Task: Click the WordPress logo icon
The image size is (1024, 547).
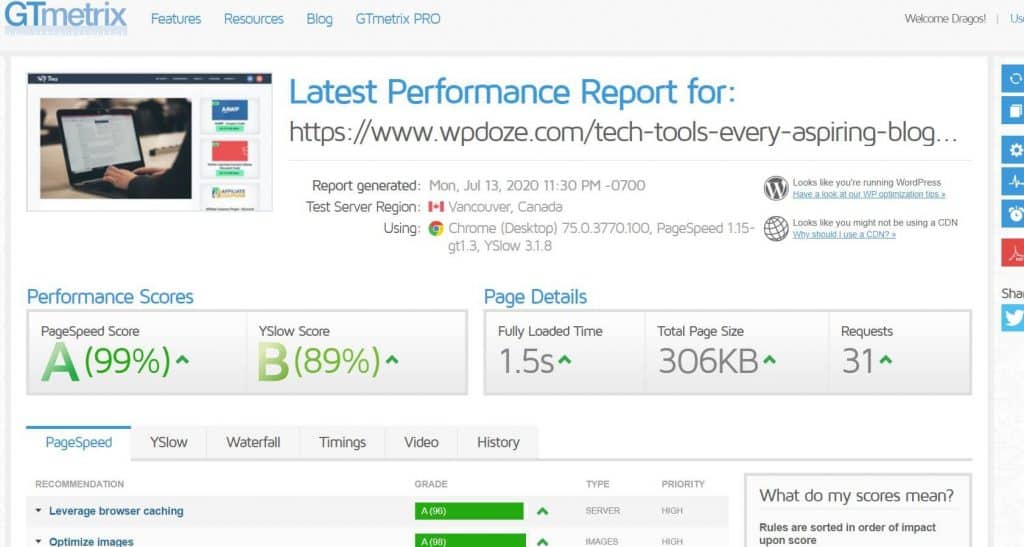Action: coord(776,188)
